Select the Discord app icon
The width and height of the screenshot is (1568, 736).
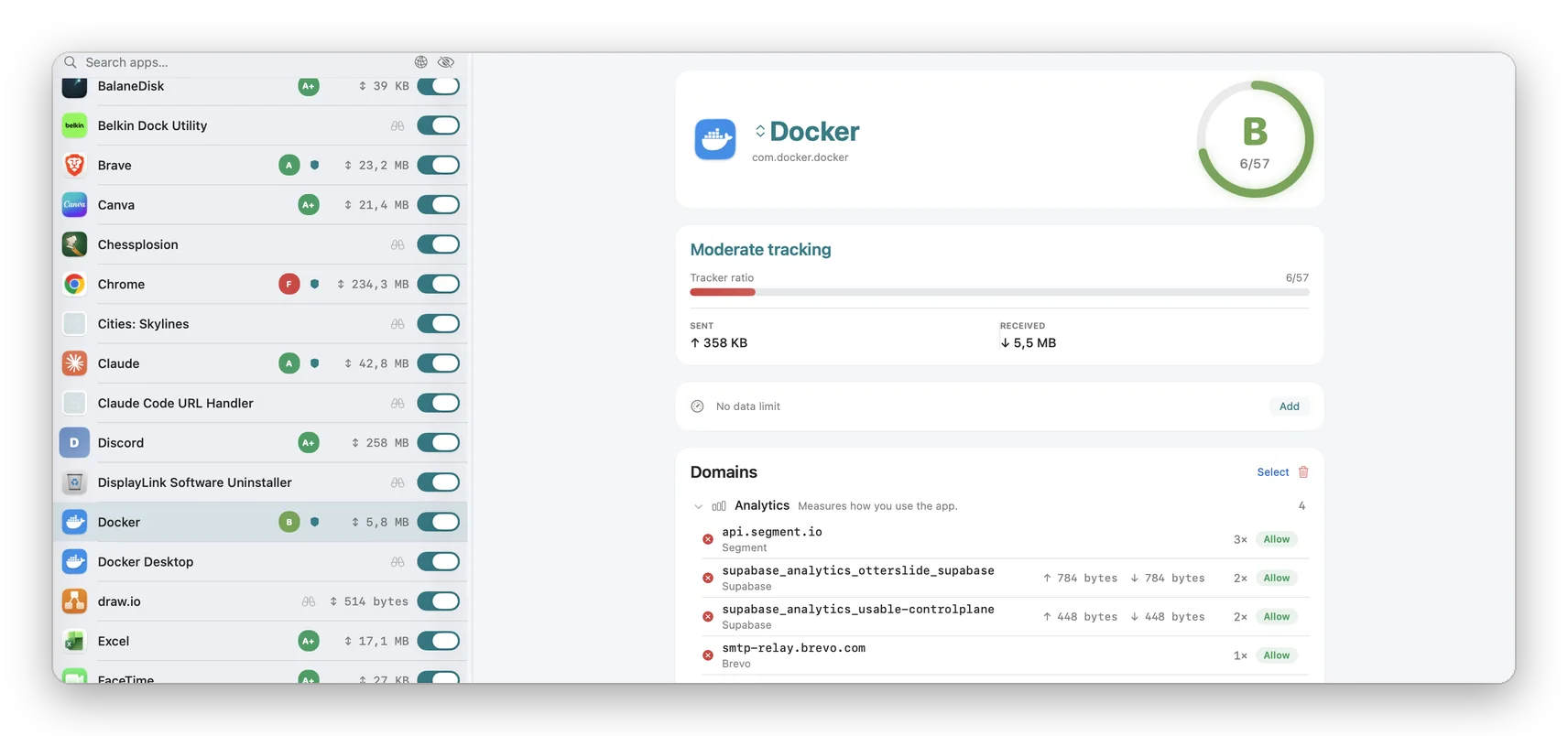75,443
